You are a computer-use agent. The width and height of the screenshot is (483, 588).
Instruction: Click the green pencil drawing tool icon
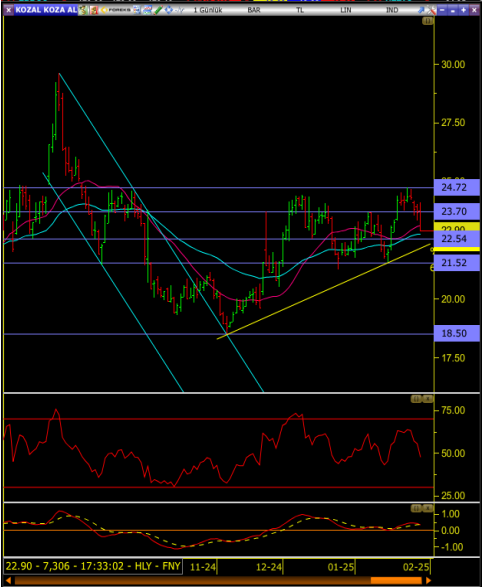pyautogui.click(x=158, y=10)
